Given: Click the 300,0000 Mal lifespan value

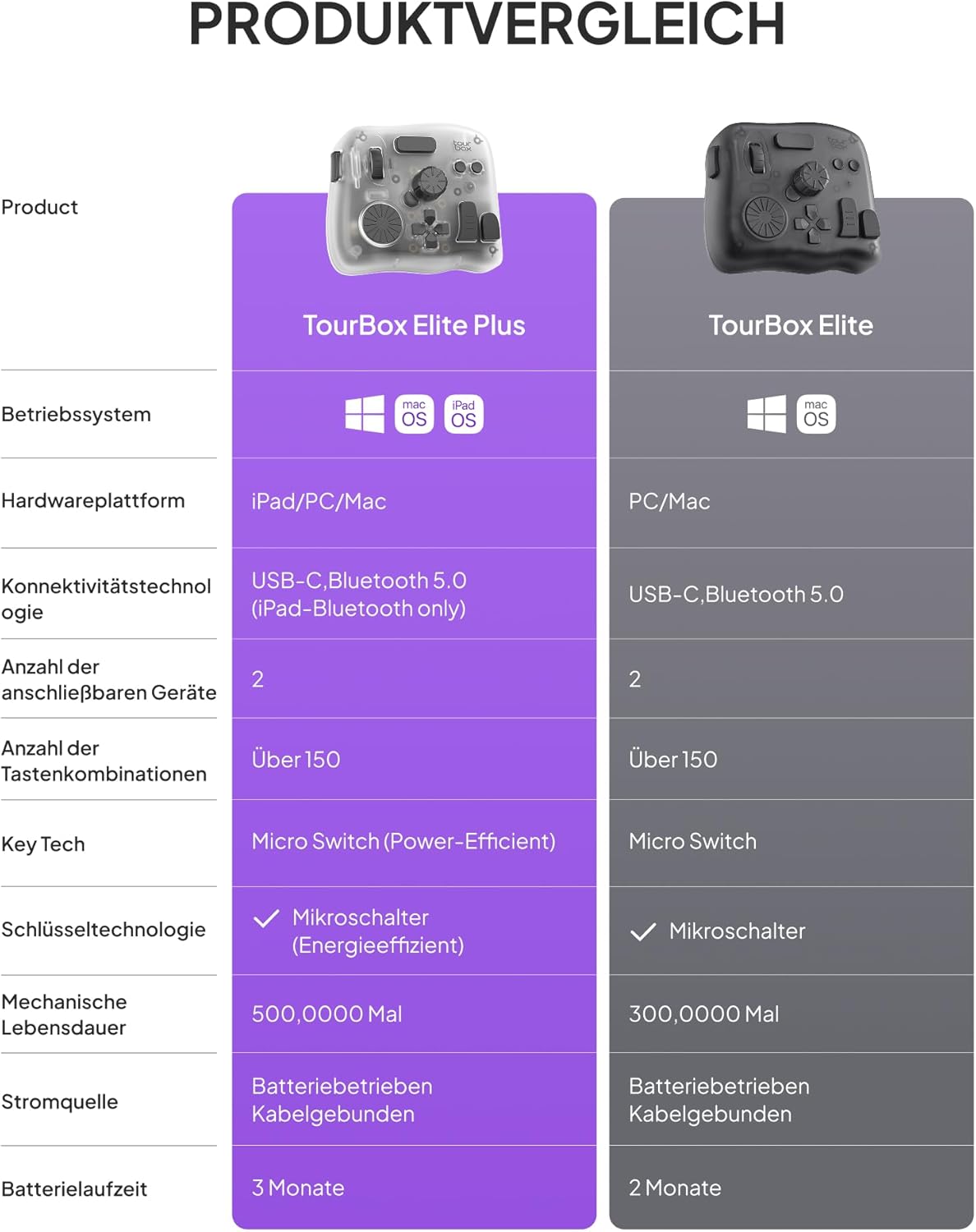Looking at the screenshot, I should click(704, 1014).
